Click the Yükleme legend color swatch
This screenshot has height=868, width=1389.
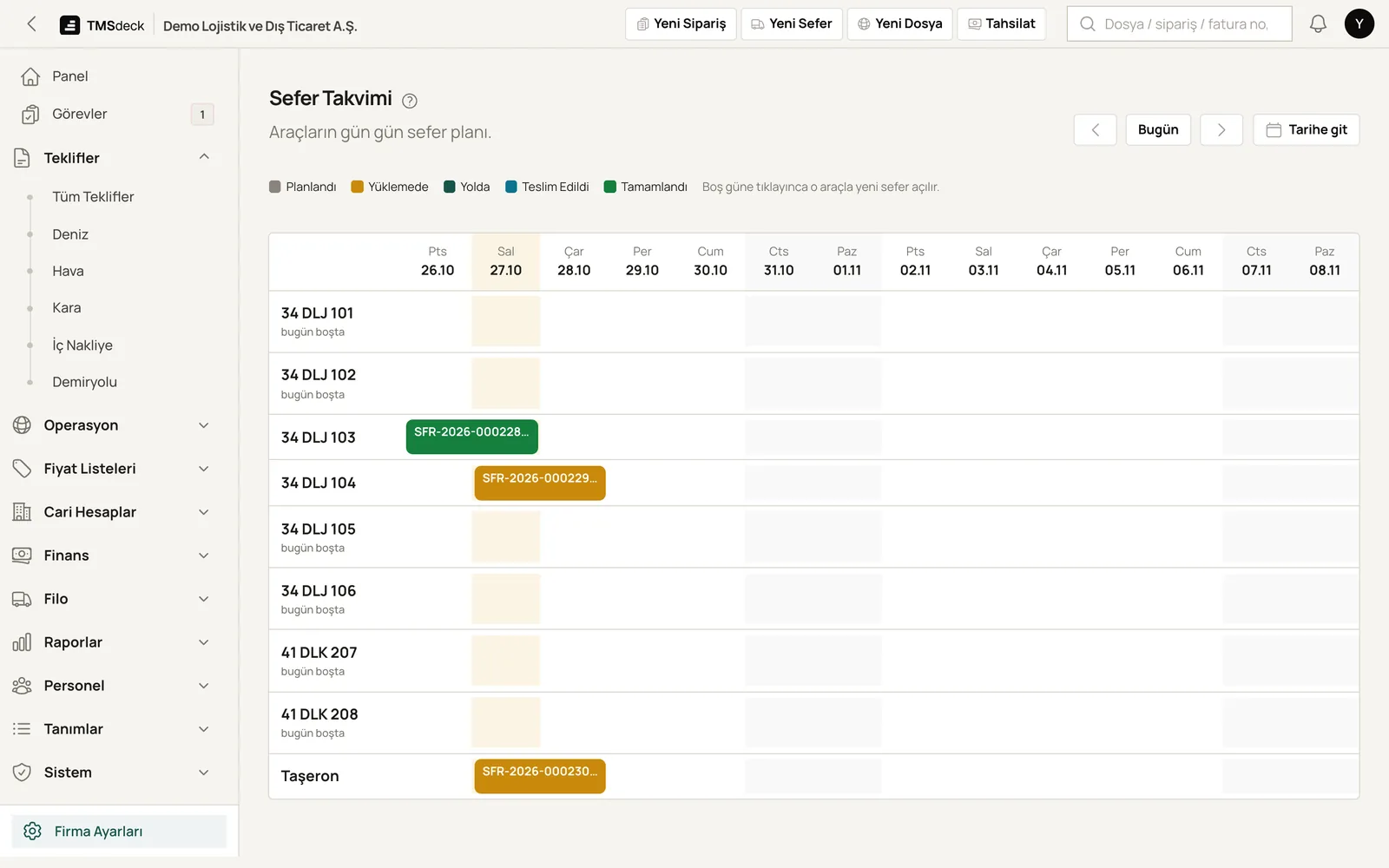point(357,187)
